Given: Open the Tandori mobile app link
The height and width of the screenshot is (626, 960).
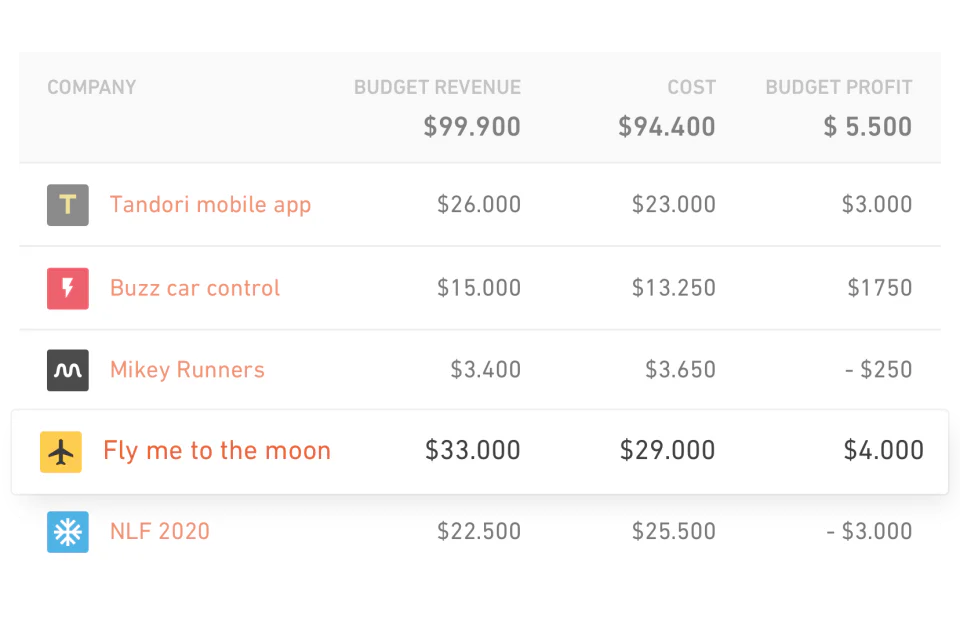Looking at the screenshot, I should (x=210, y=205).
